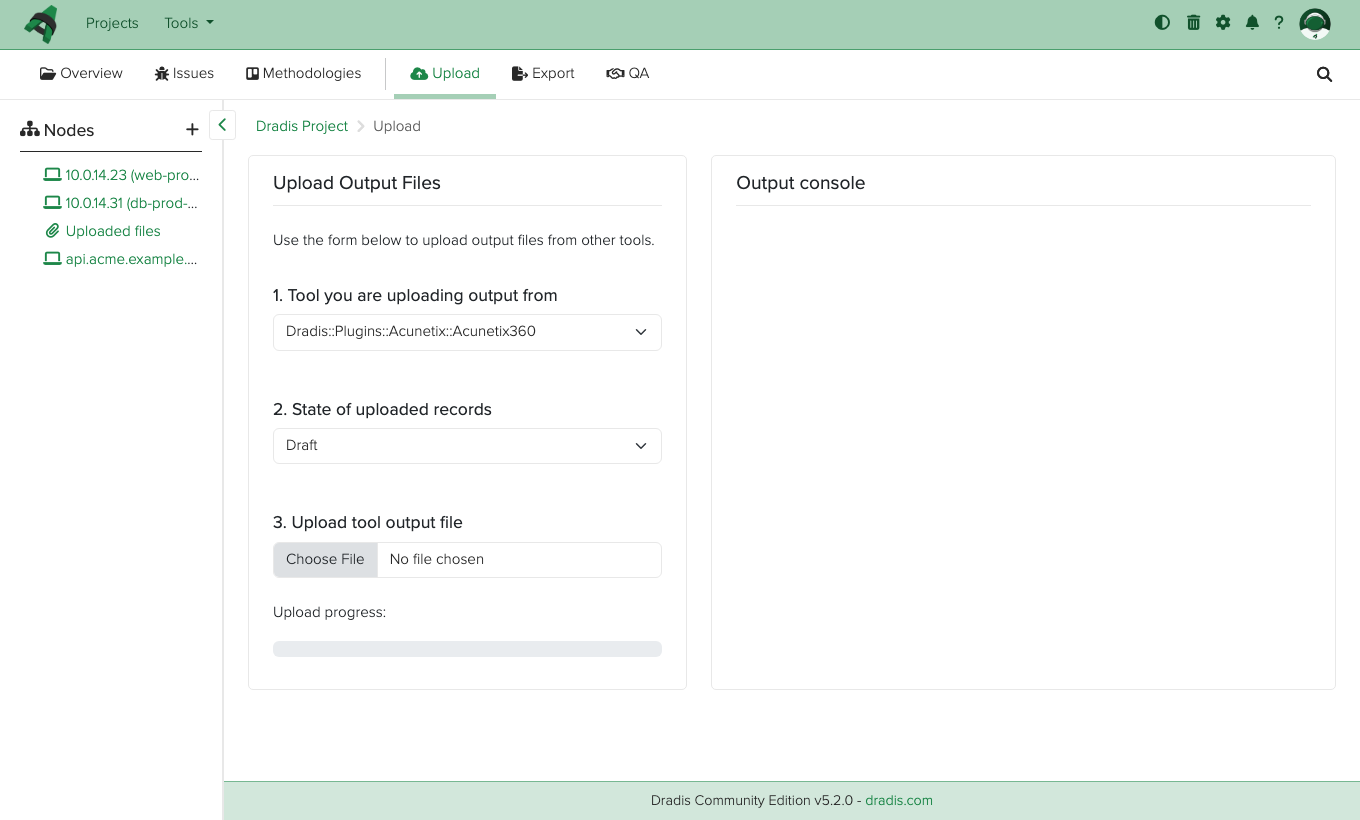Click the Choose File button
This screenshot has width=1360, height=820.
click(325, 560)
